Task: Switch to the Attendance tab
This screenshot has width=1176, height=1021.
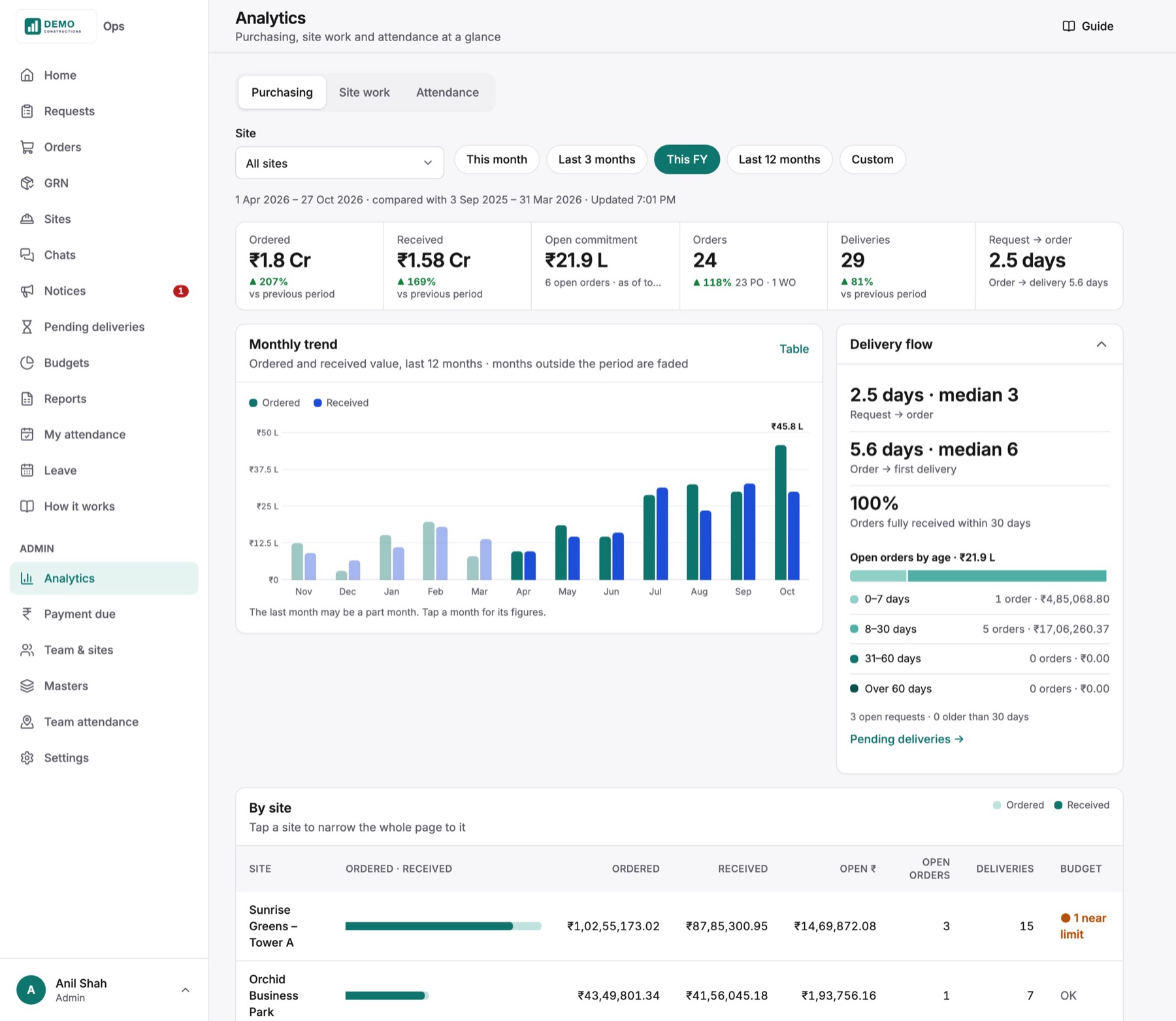Action: 448,92
